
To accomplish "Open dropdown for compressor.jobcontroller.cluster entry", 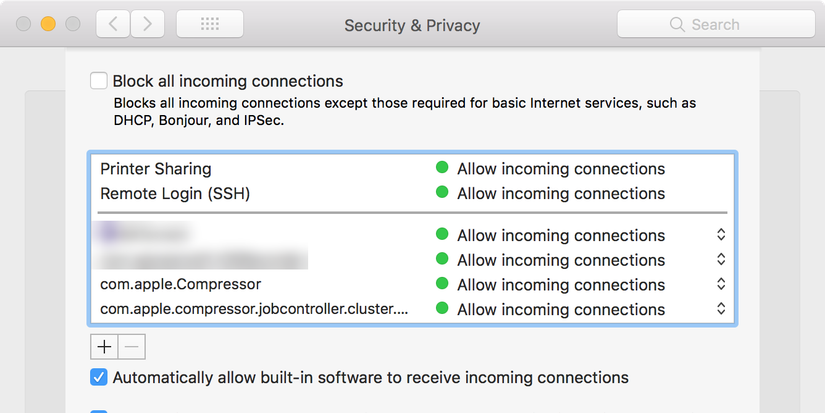I will click(x=721, y=309).
